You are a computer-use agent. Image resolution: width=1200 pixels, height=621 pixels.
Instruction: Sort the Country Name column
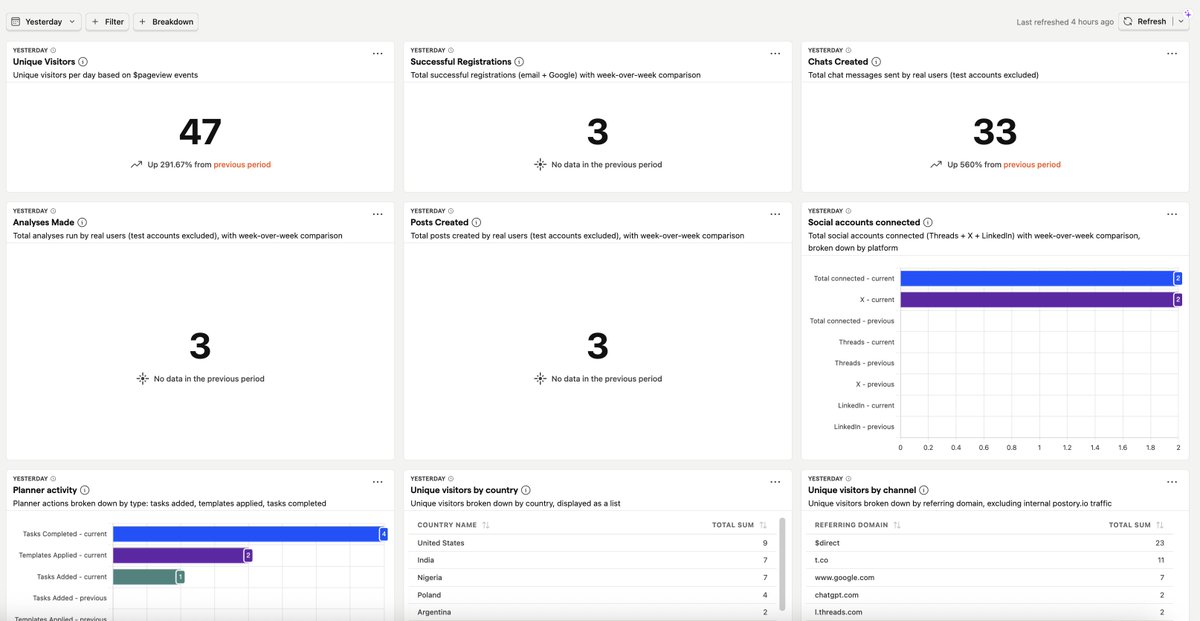point(453,525)
